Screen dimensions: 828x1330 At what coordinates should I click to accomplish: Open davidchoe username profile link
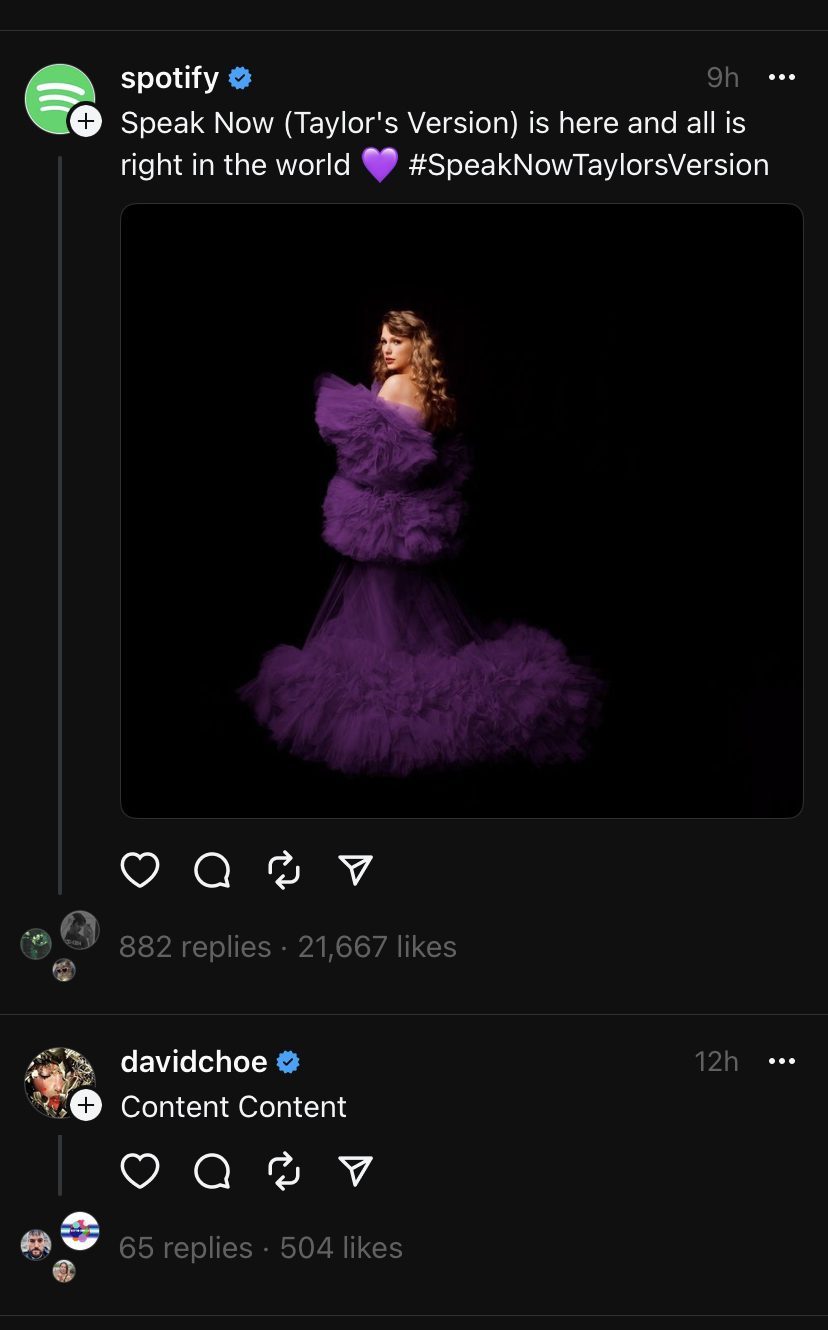tap(194, 1062)
